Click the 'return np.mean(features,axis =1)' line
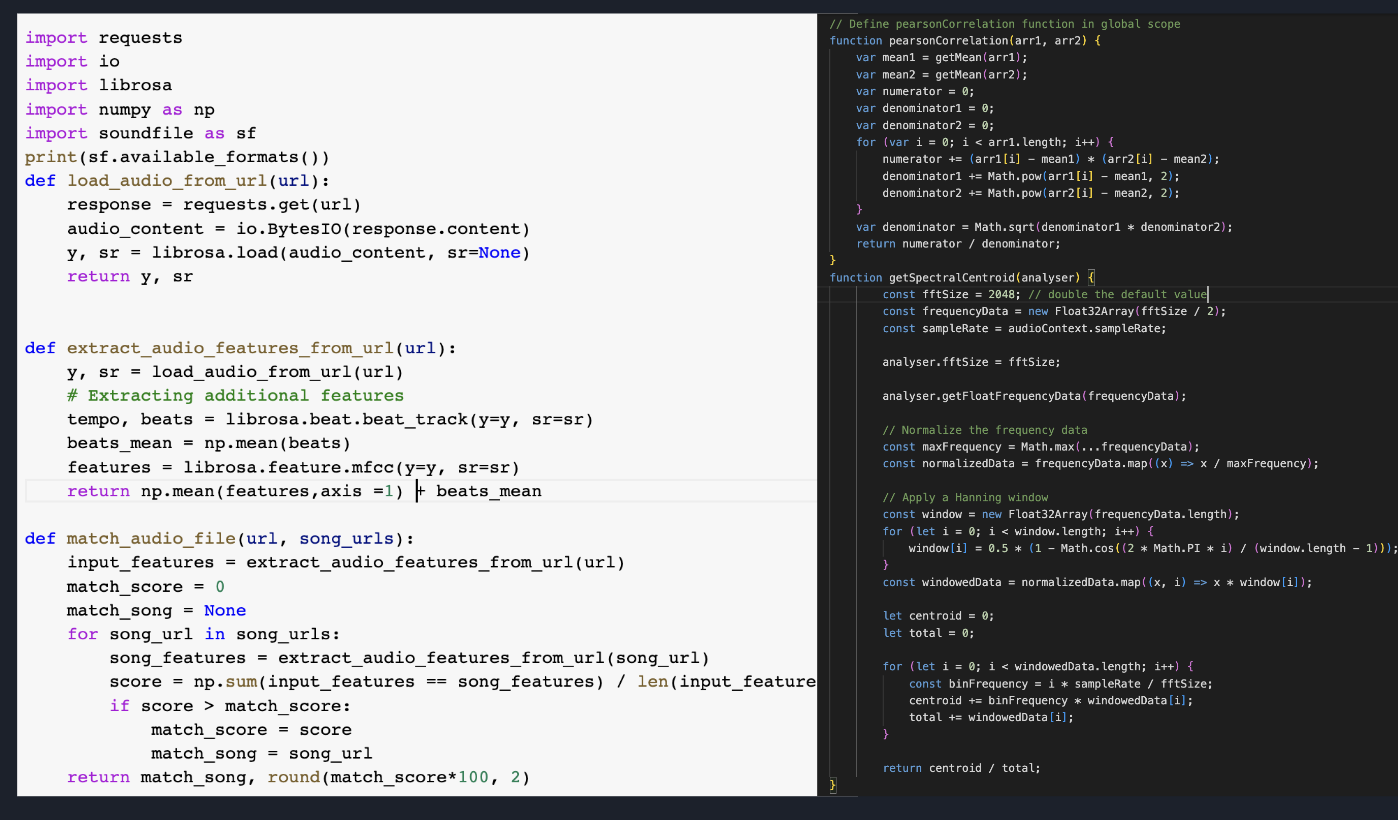The height and width of the screenshot is (820, 1398). click(x=304, y=491)
